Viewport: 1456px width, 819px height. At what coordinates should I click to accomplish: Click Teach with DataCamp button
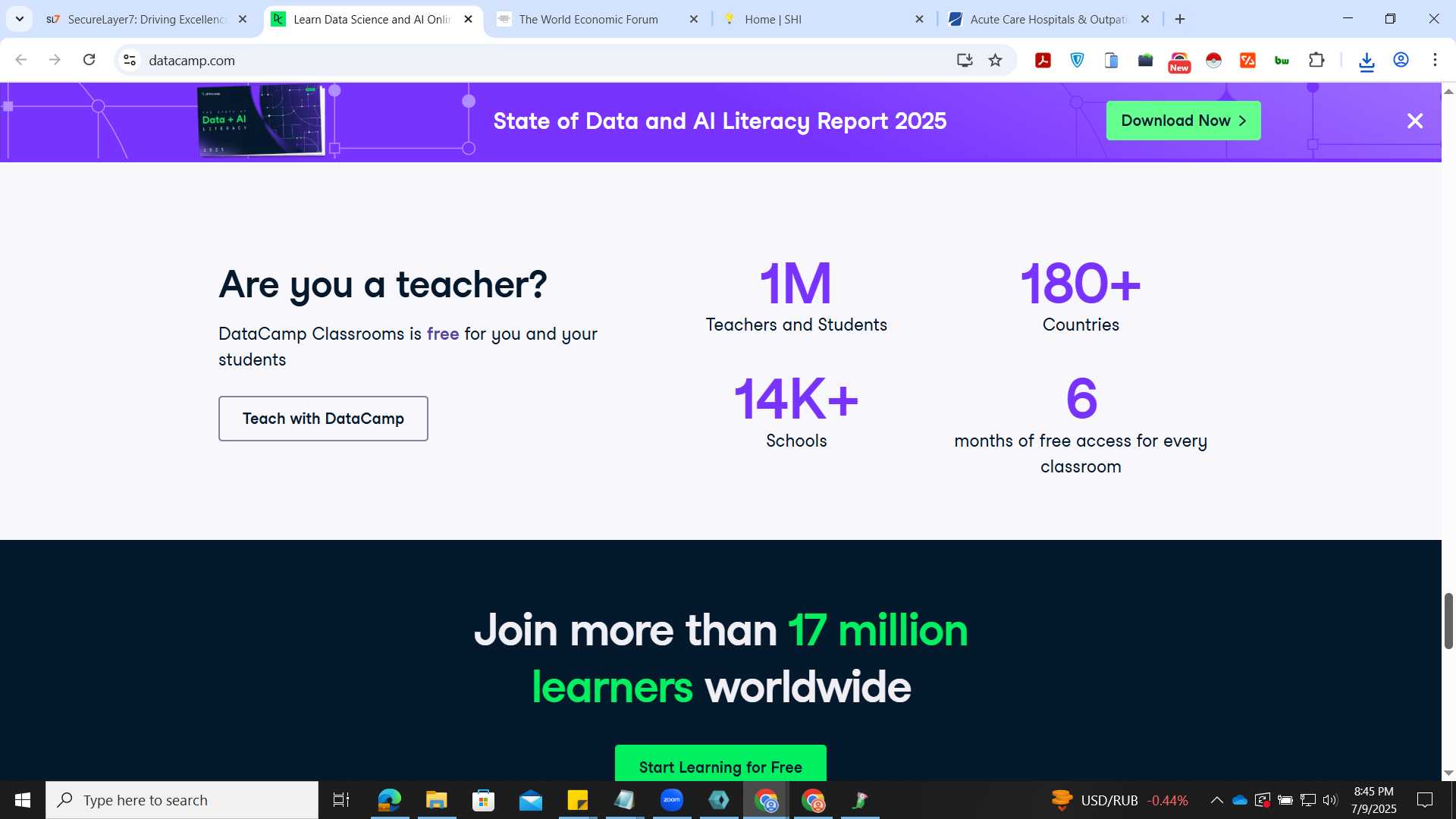pos(323,419)
